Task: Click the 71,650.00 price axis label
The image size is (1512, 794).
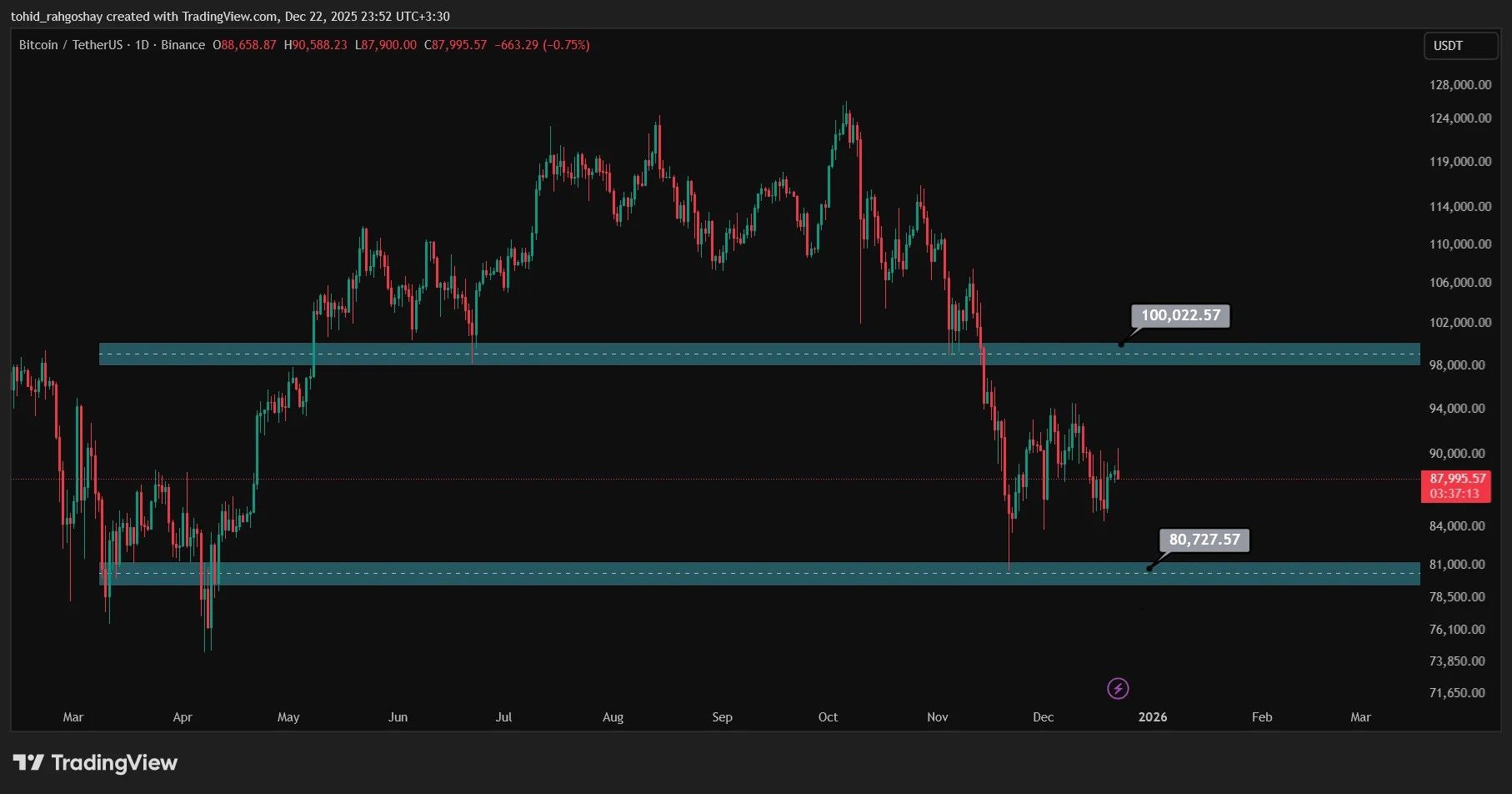Action: (1457, 693)
